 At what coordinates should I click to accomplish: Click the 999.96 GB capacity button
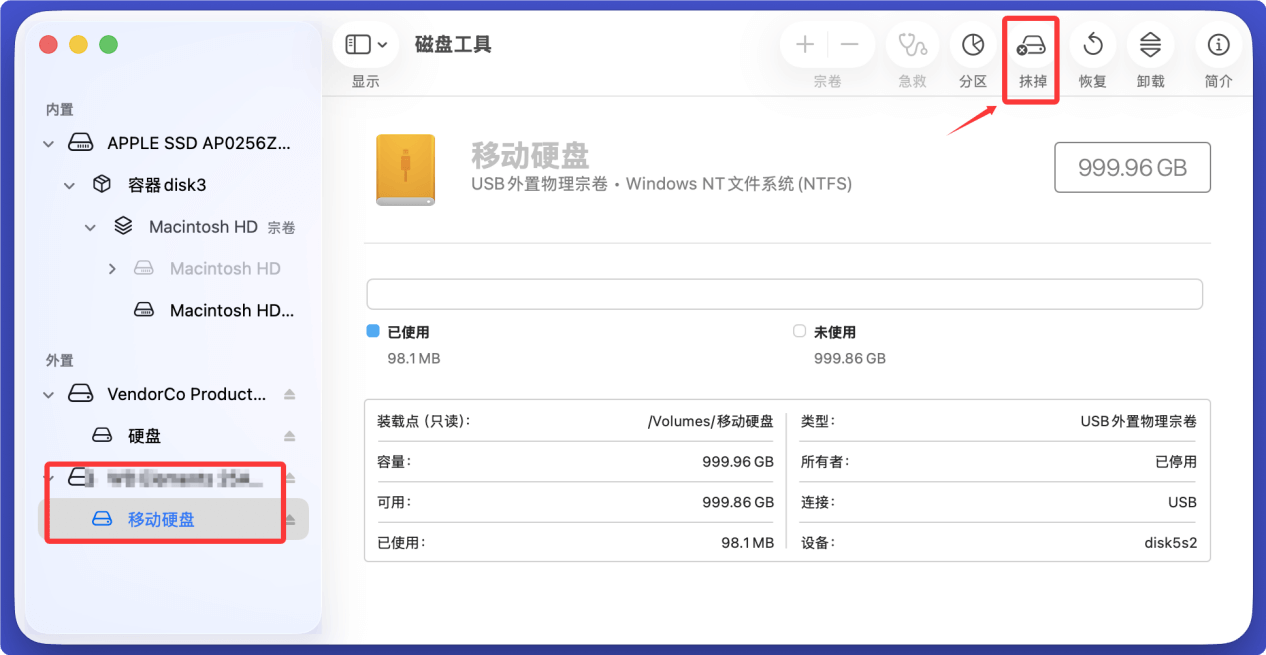[x=1132, y=167]
